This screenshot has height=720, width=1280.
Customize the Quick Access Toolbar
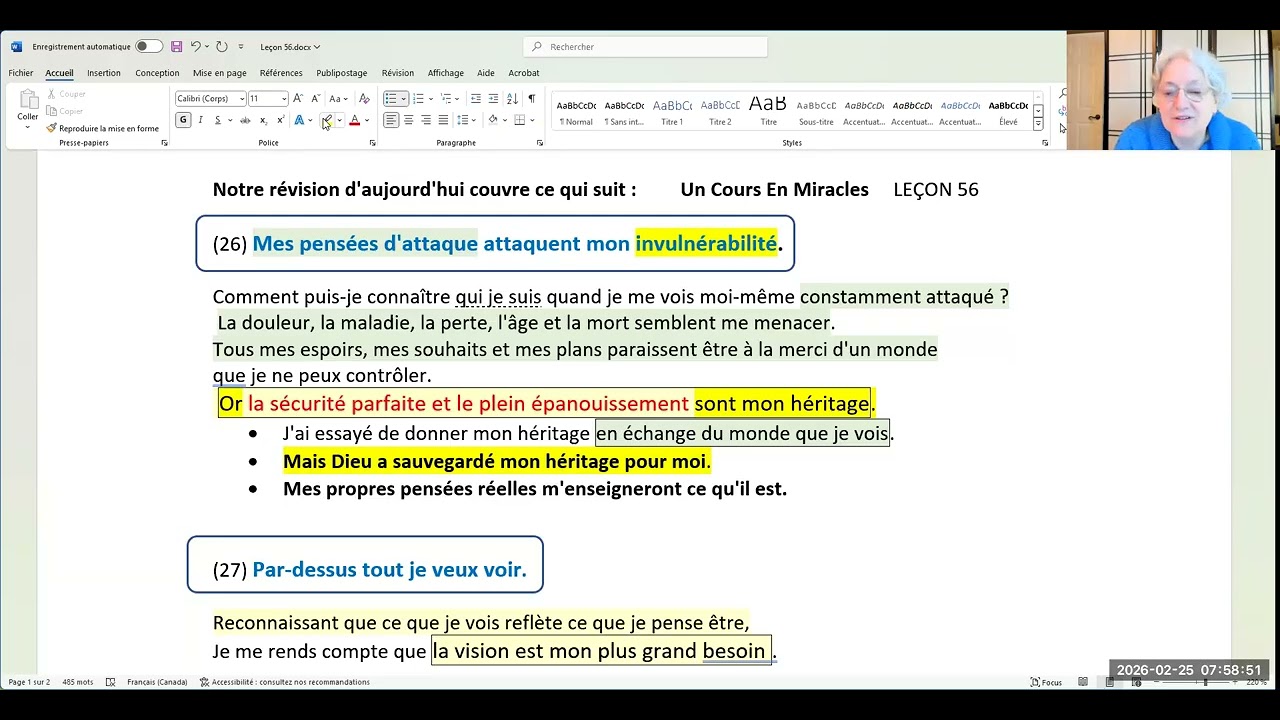(x=241, y=47)
